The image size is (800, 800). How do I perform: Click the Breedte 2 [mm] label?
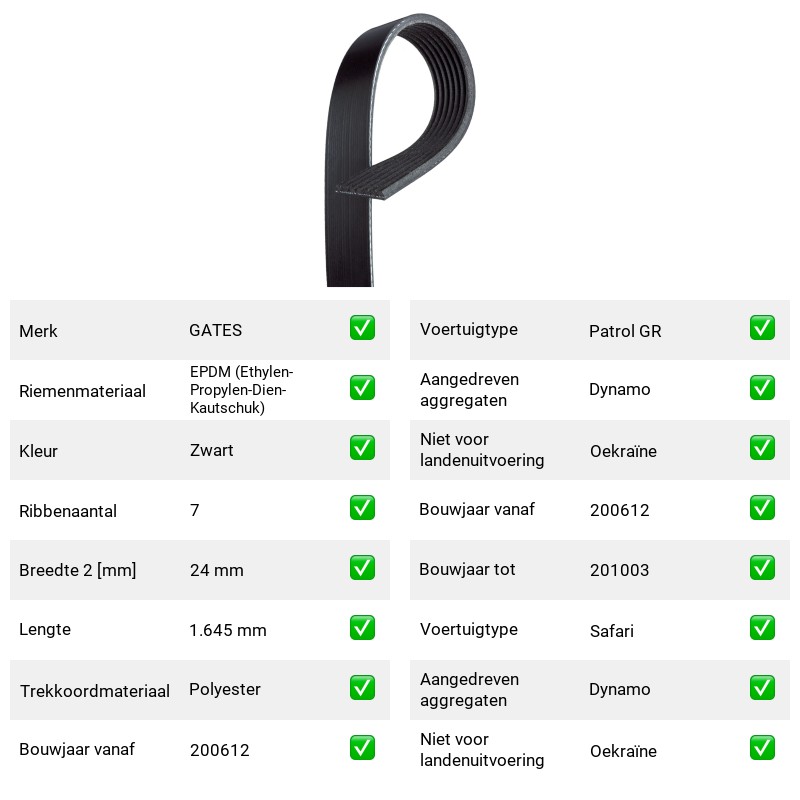pyautogui.click(x=78, y=570)
